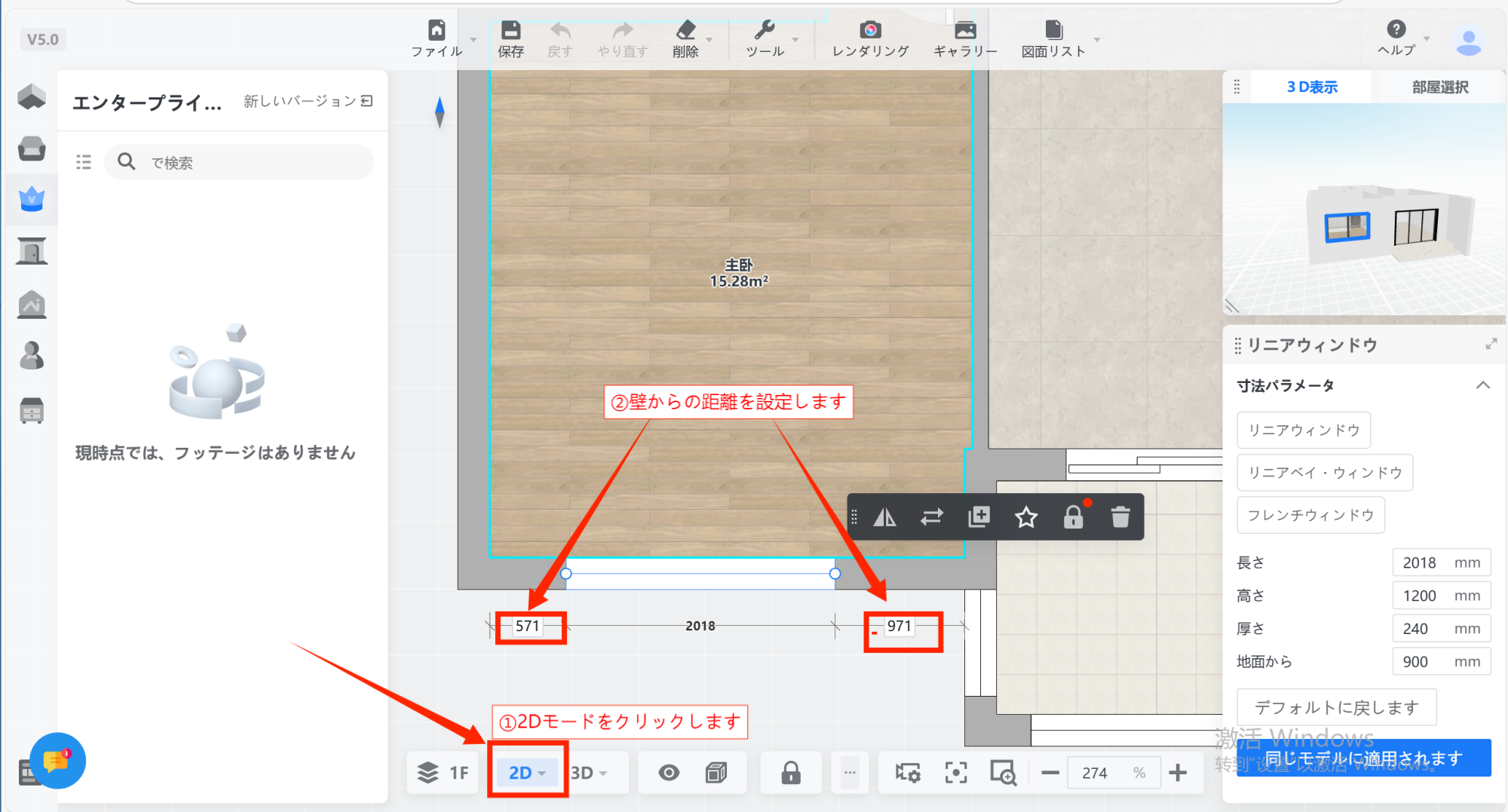The height and width of the screenshot is (812, 1508).
Task: Toggle the list view icon beside search
Action: tap(84, 162)
